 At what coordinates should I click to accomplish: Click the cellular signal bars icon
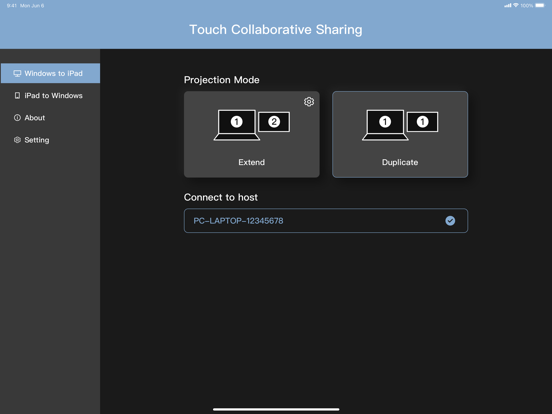508,5
